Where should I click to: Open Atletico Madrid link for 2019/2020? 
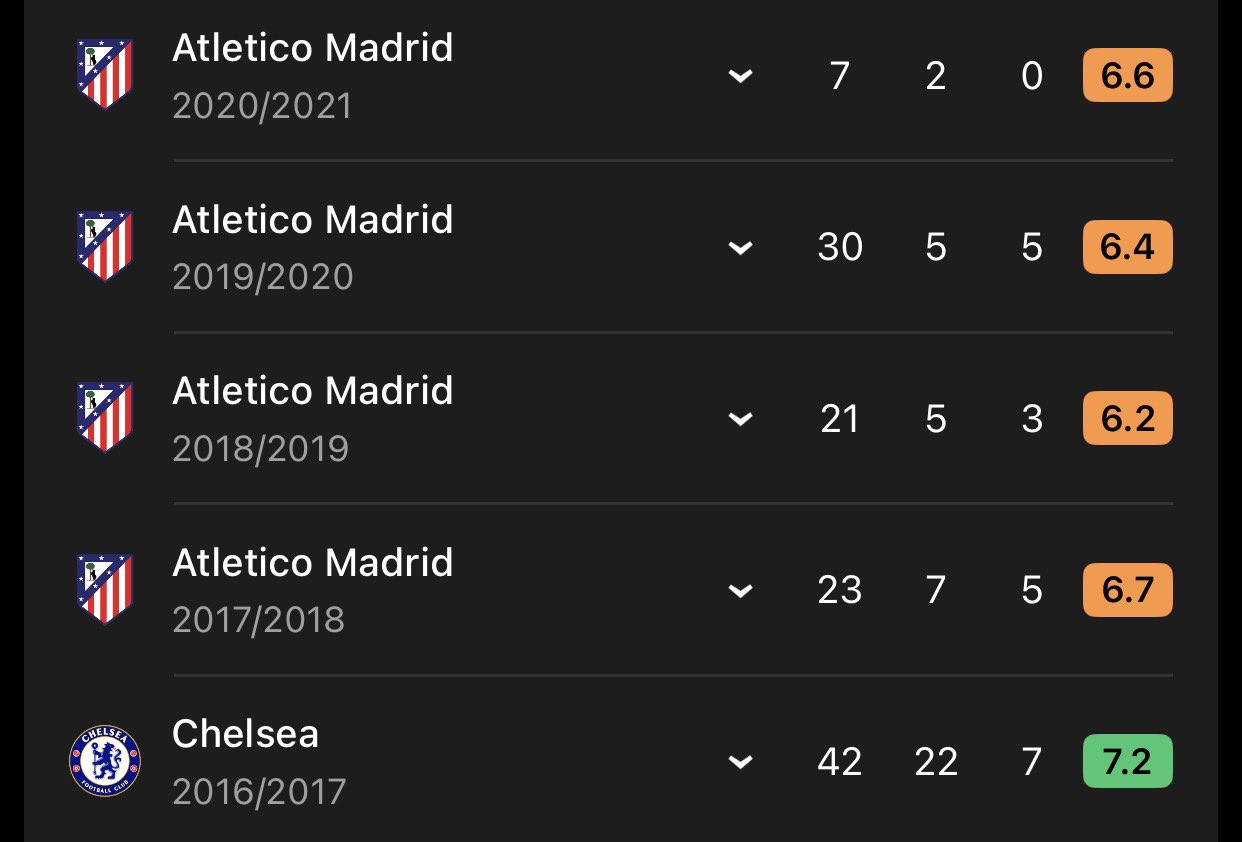click(x=312, y=220)
